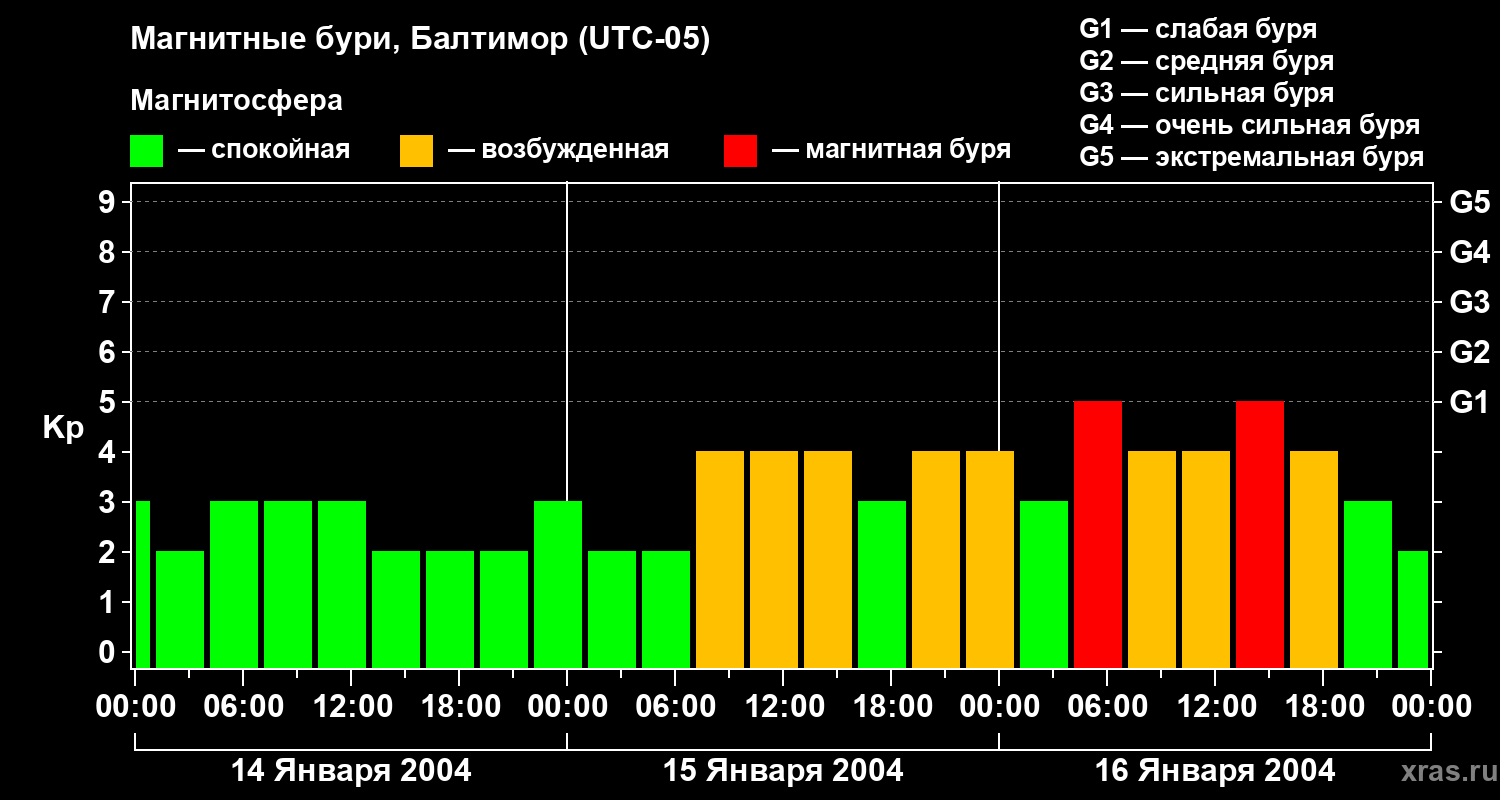Click the second red bar on 16 January
Screen dimensions: 1500x800
[1260, 534]
